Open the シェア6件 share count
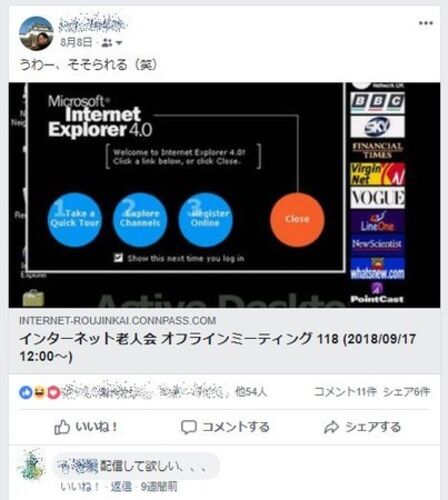 tap(407, 392)
